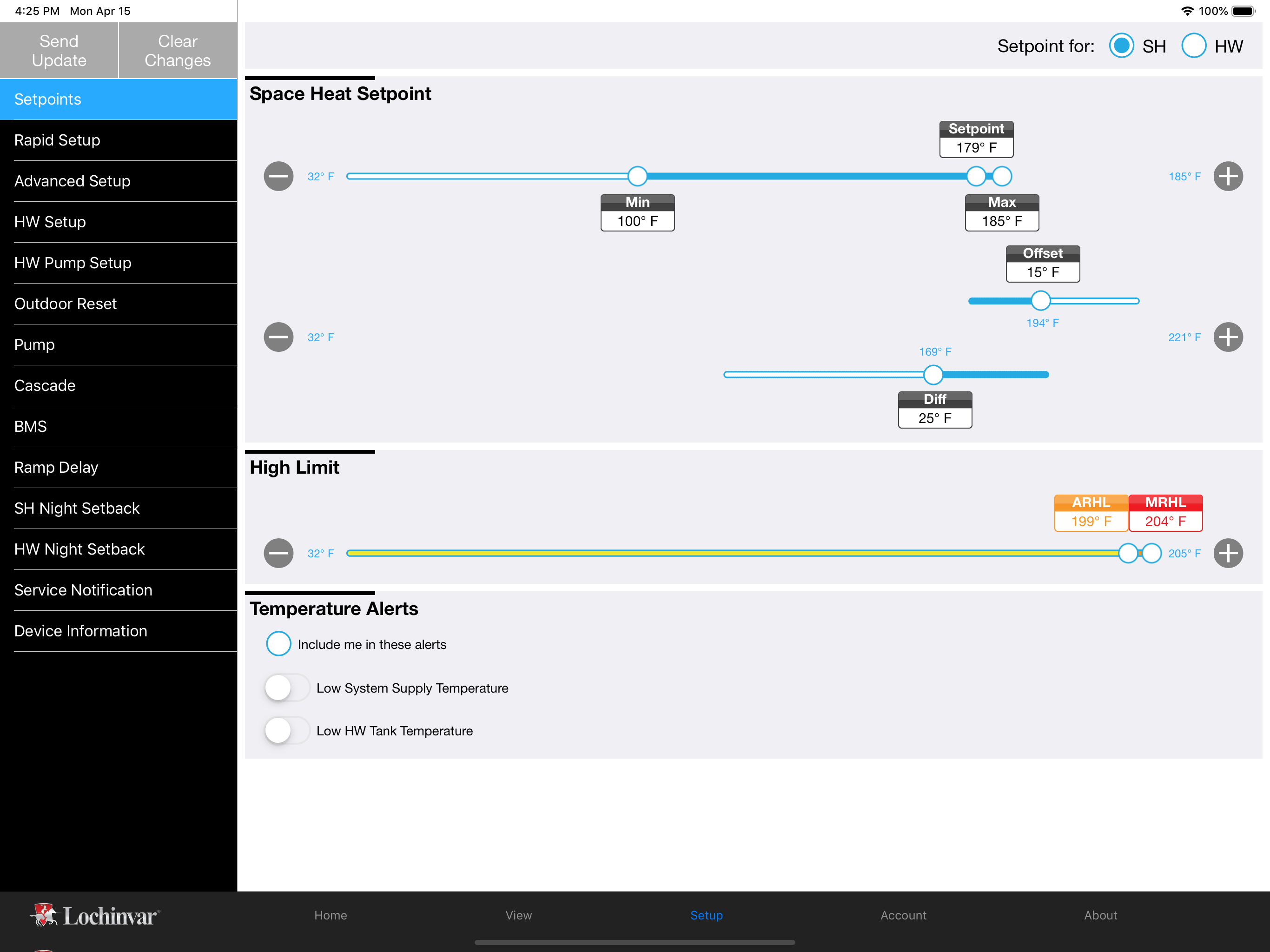Open Cascade settings in sidebar
The height and width of the screenshot is (952, 1270).
(x=119, y=385)
